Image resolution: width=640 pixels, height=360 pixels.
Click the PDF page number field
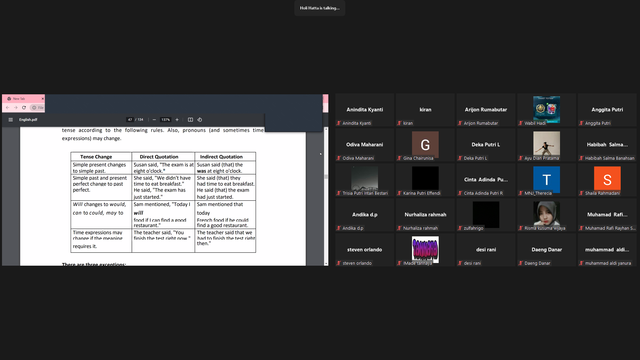(130, 120)
